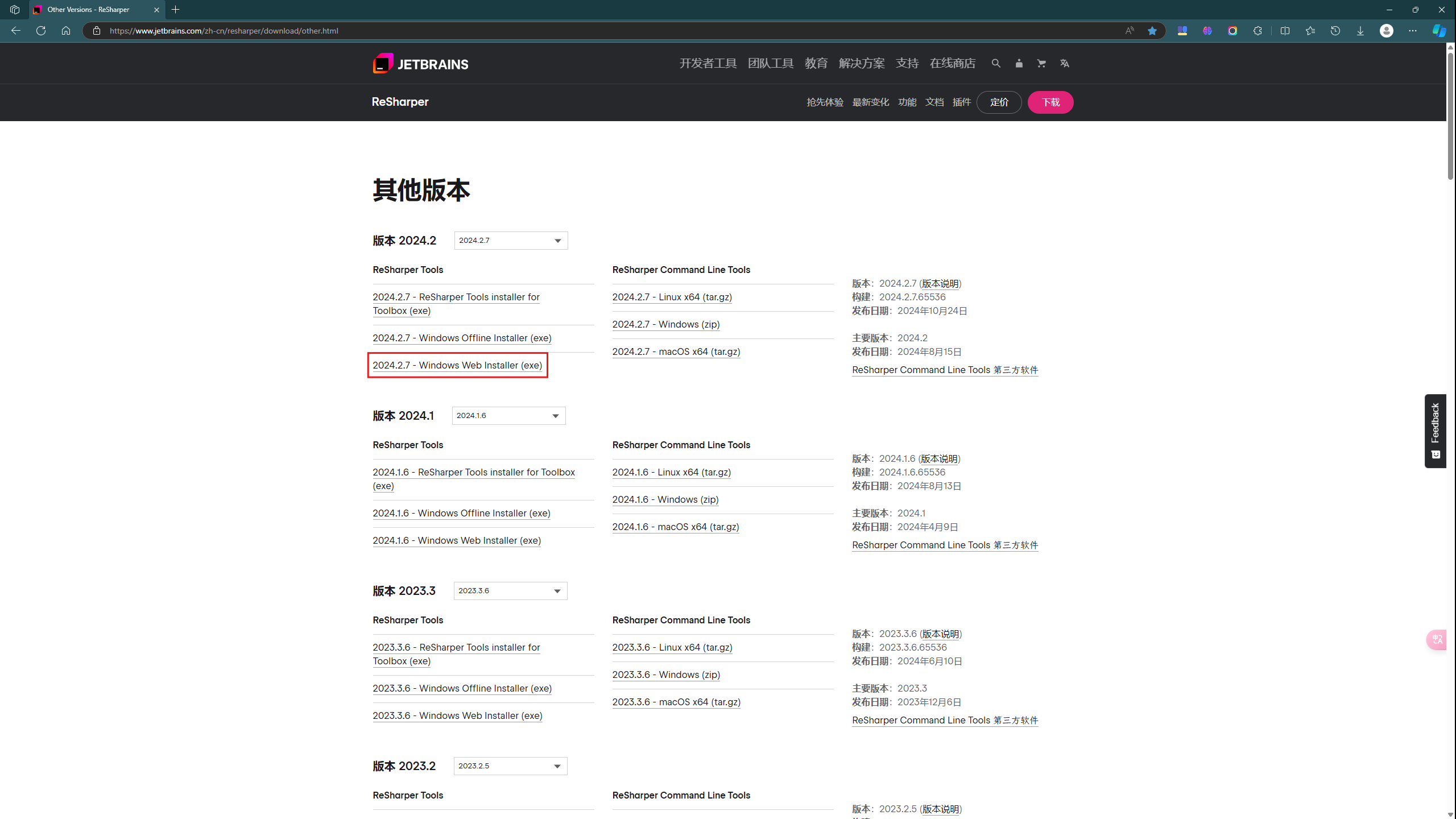Open browser downloads icon
This screenshot has width=1456, height=819.
[x=1360, y=31]
